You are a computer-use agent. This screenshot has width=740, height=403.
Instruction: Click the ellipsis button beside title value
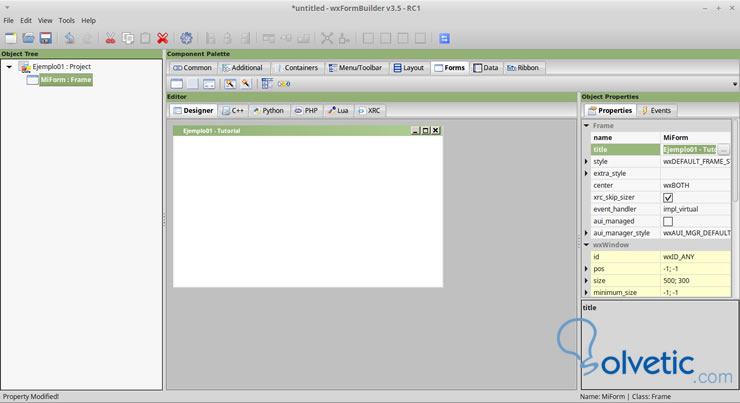(723, 150)
